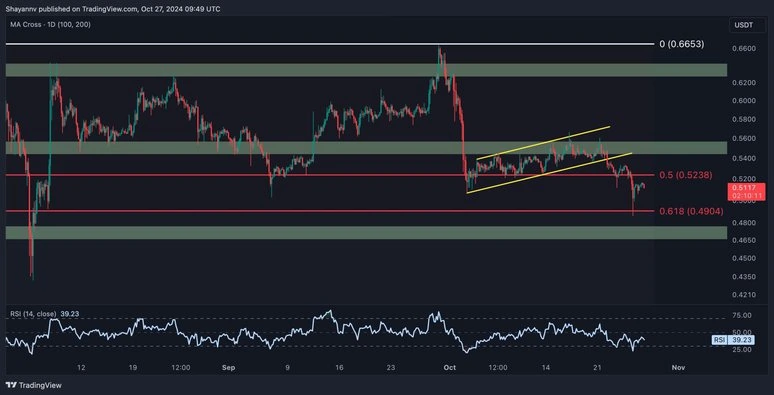Select the lower yellow channel trendline
The height and width of the screenshot is (395, 774).
click(549, 173)
